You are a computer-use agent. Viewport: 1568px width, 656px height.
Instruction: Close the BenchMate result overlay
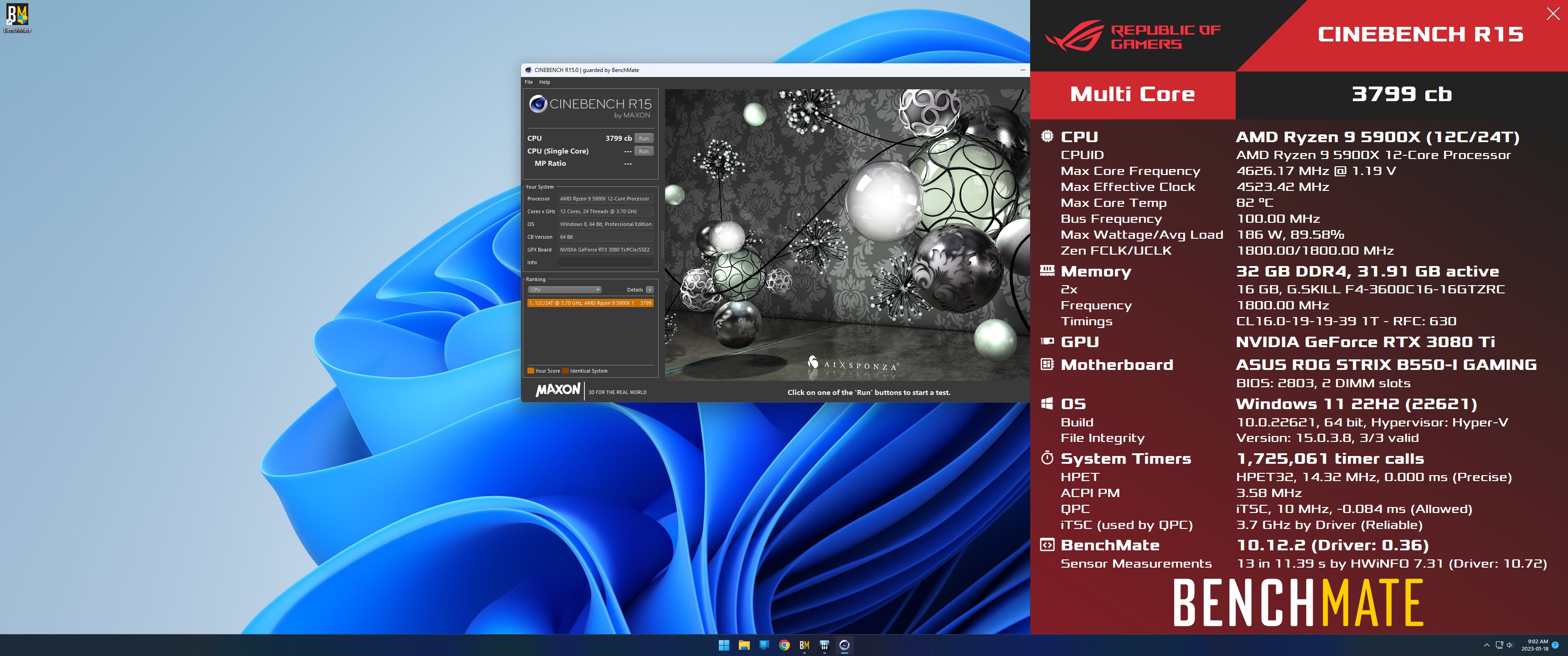[x=1553, y=13]
